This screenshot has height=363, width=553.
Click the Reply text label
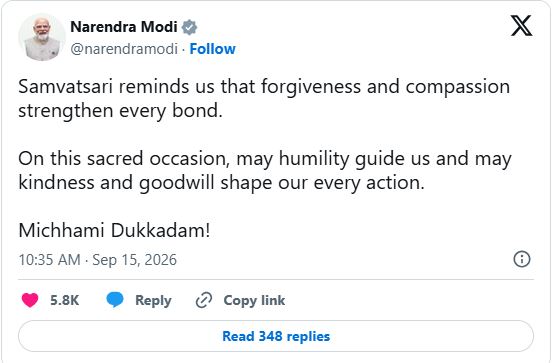[153, 301]
